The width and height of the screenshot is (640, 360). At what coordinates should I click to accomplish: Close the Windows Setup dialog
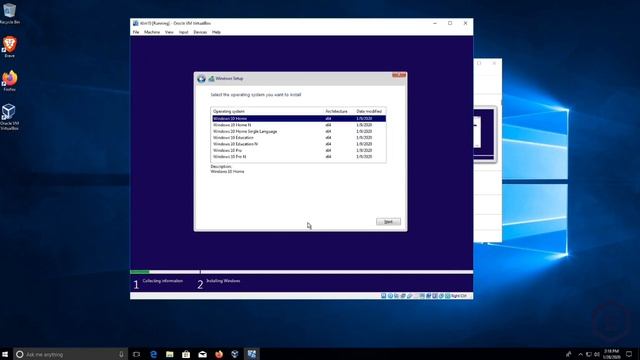pos(399,75)
